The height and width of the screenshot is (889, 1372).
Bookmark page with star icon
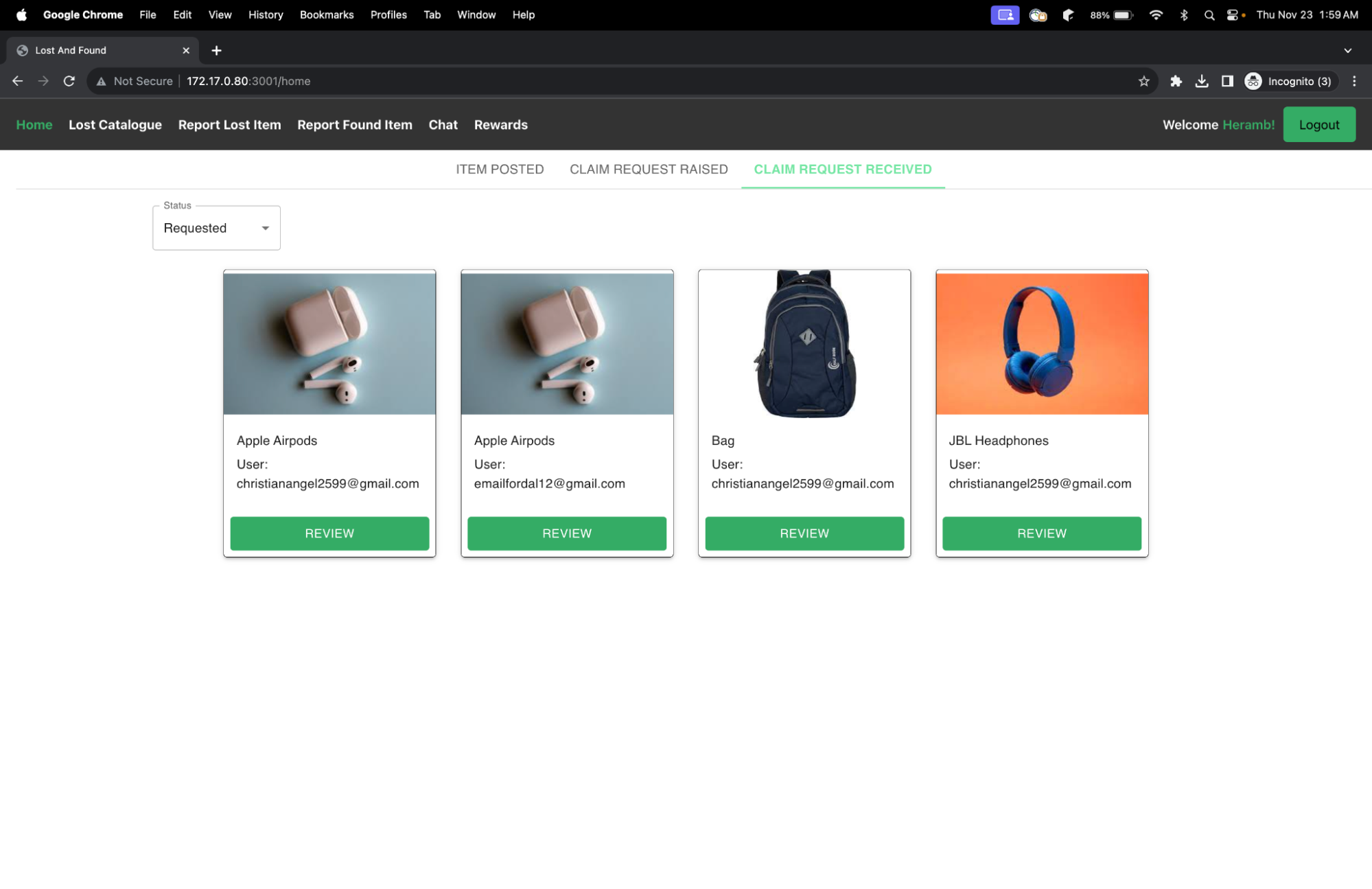(1143, 81)
